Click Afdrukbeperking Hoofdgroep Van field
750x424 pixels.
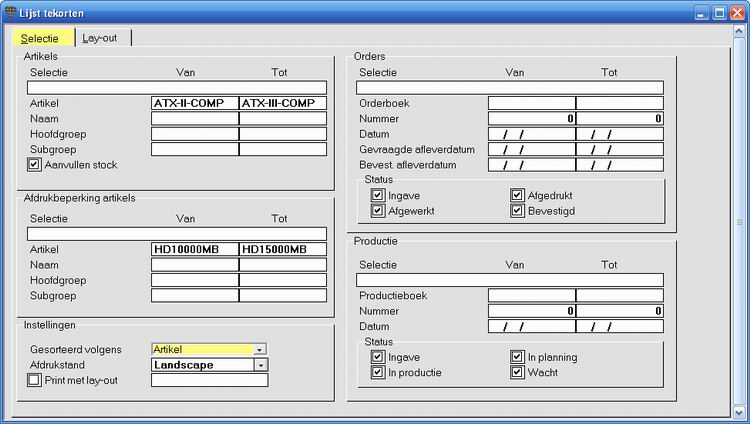click(x=195, y=280)
